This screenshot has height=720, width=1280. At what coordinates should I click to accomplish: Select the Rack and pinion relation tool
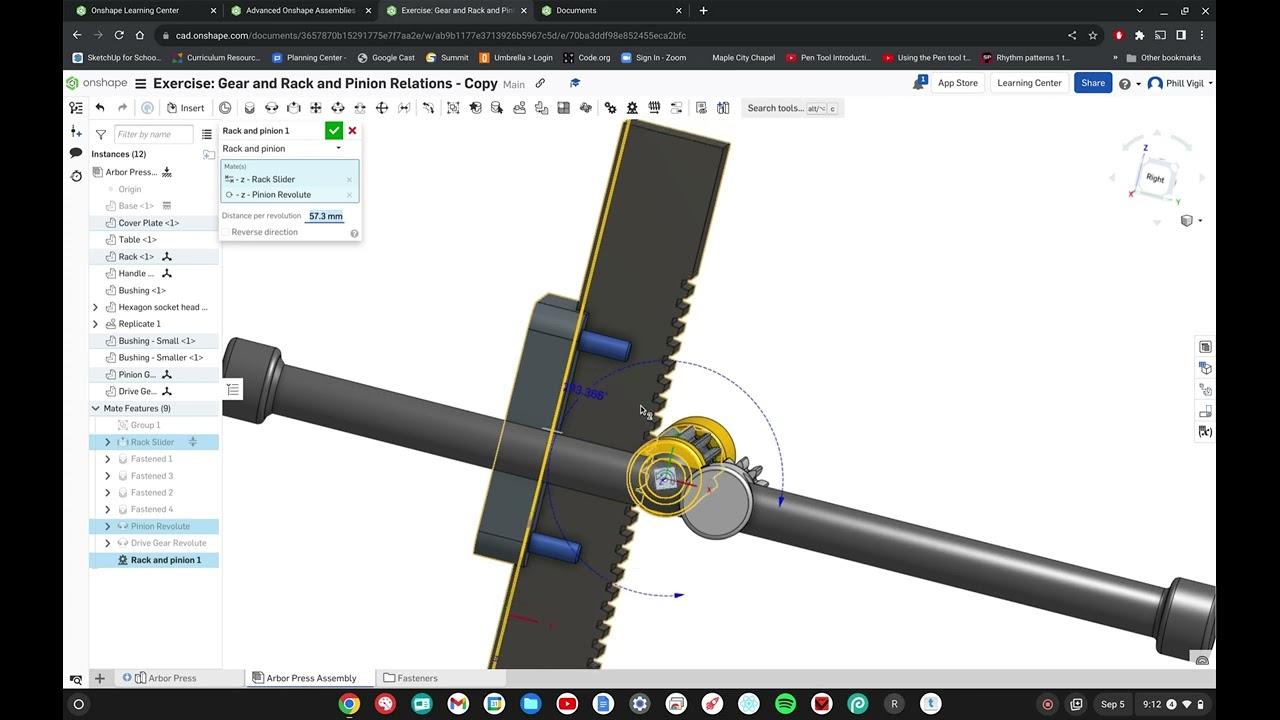click(632, 108)
